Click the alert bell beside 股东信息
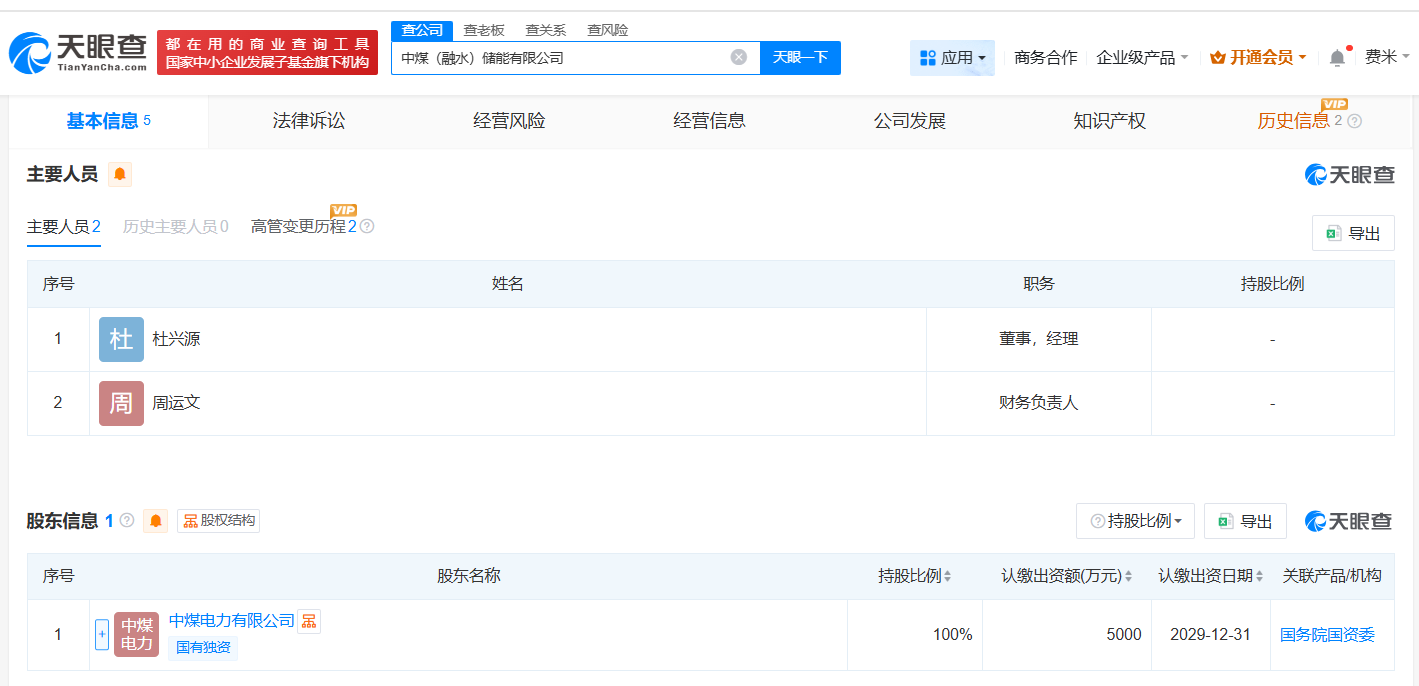1419x686 pixels. 155,520
